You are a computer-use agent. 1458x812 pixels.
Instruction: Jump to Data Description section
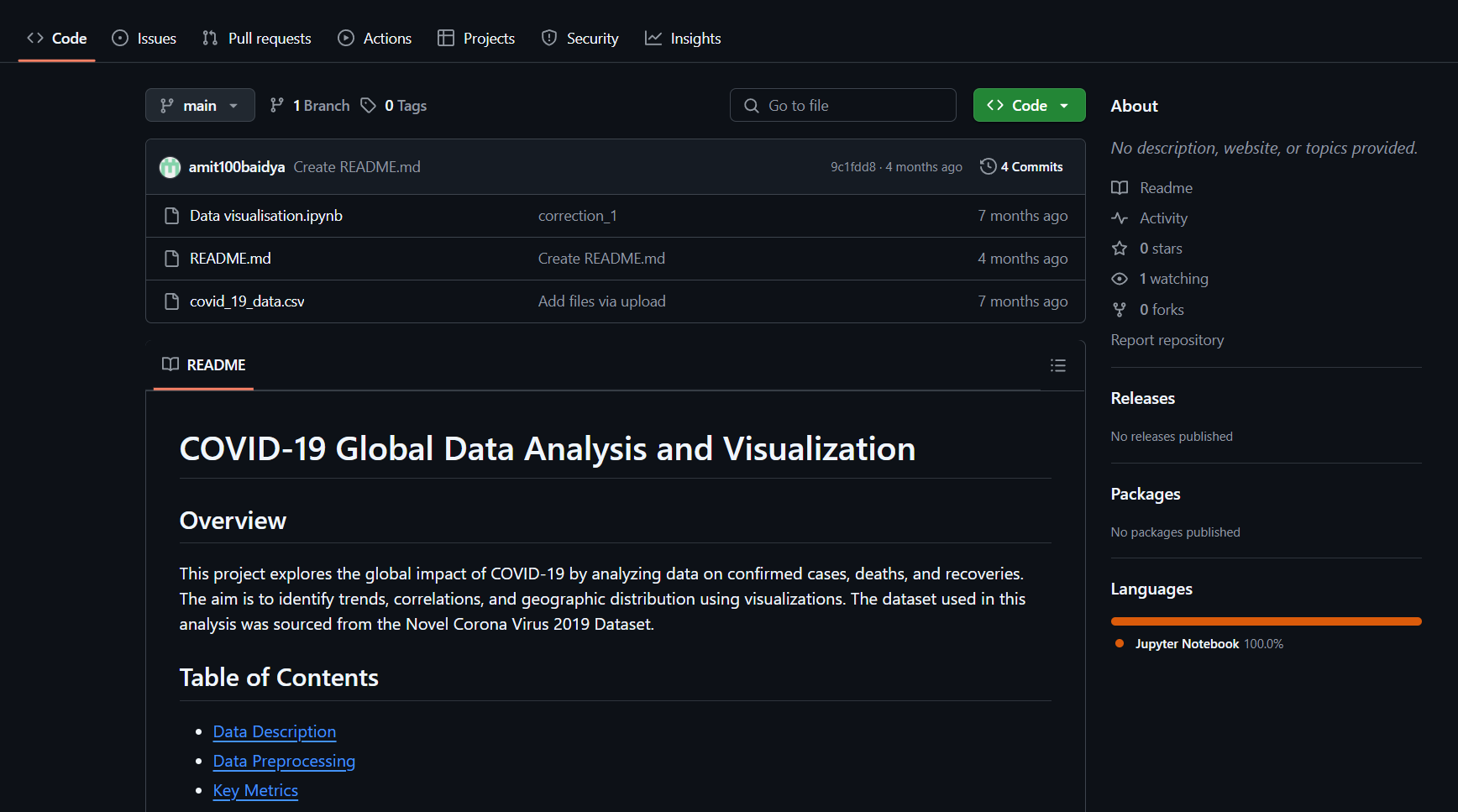click(275, 731)
